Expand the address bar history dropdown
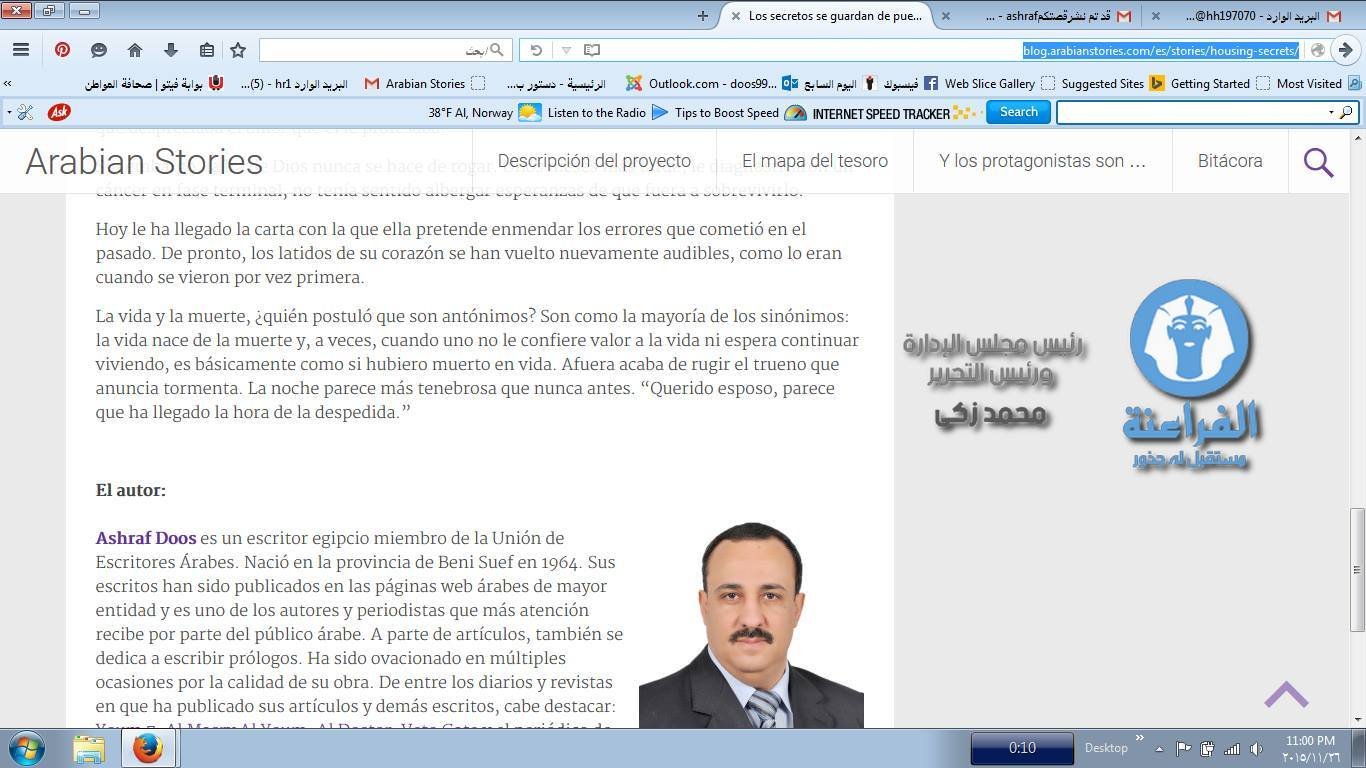This screenshot has width=1366, height=768. [566, 50]
